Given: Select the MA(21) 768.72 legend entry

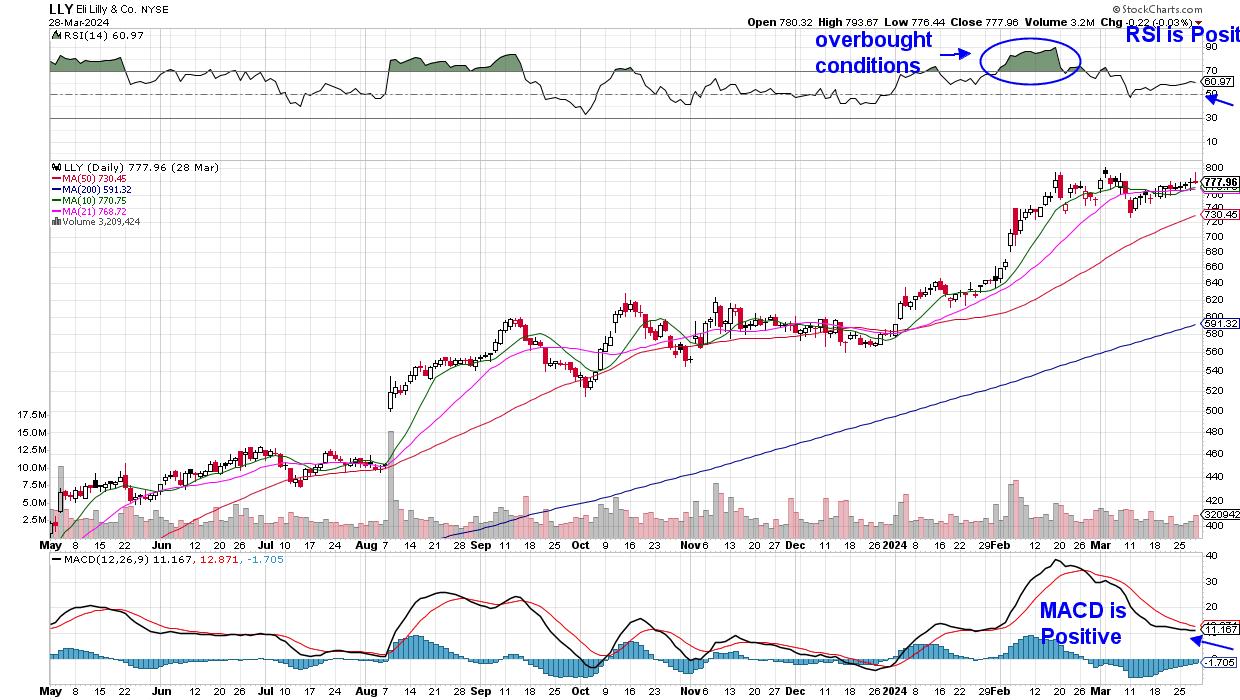Looking at the screenshot, I should [93, 211].
